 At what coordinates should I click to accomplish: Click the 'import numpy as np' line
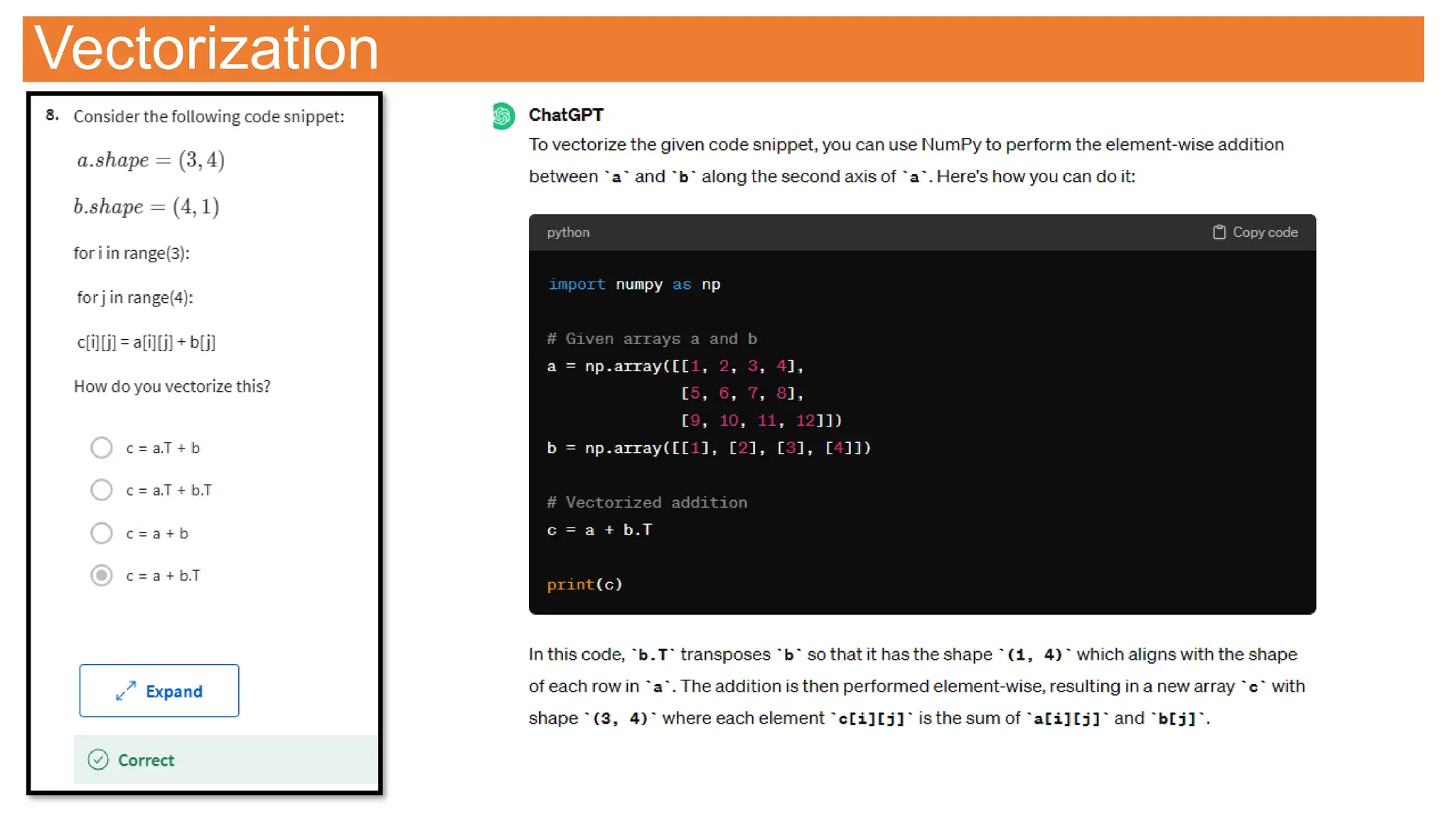coord(634,284)
